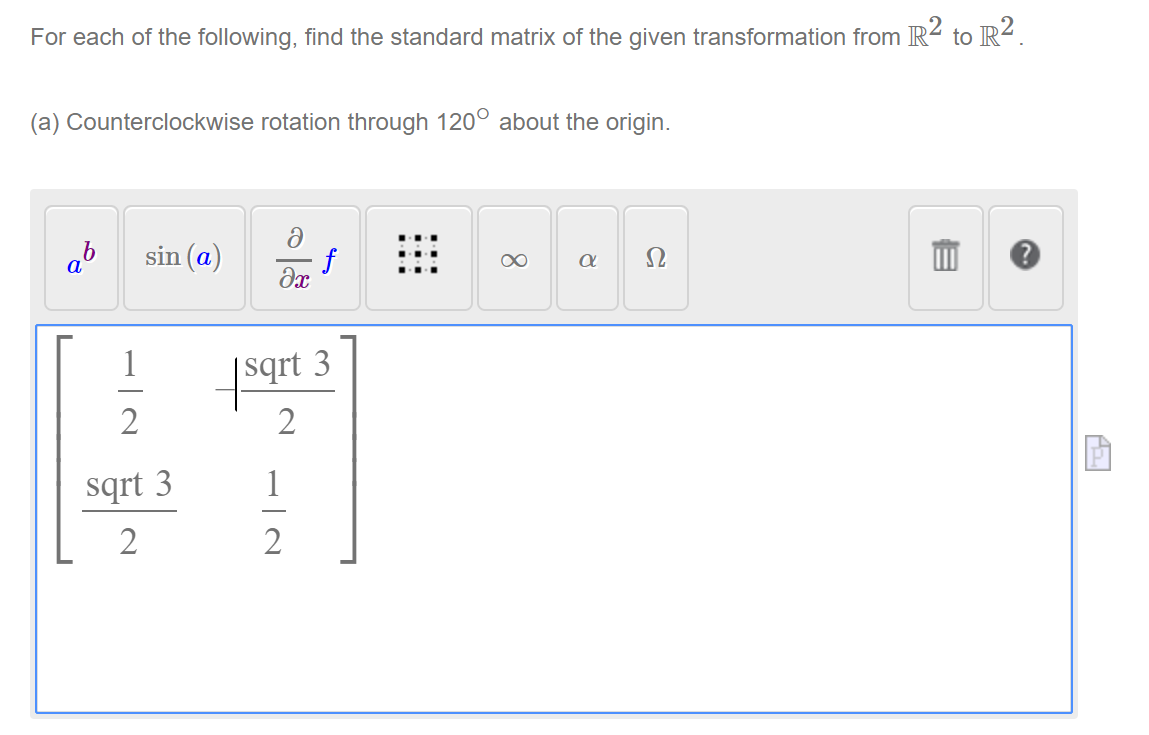Click the Preview (P) icon beside the answer box
Image resolution: width=1149 pixels, height=735 pixels.
(1097, 452)
